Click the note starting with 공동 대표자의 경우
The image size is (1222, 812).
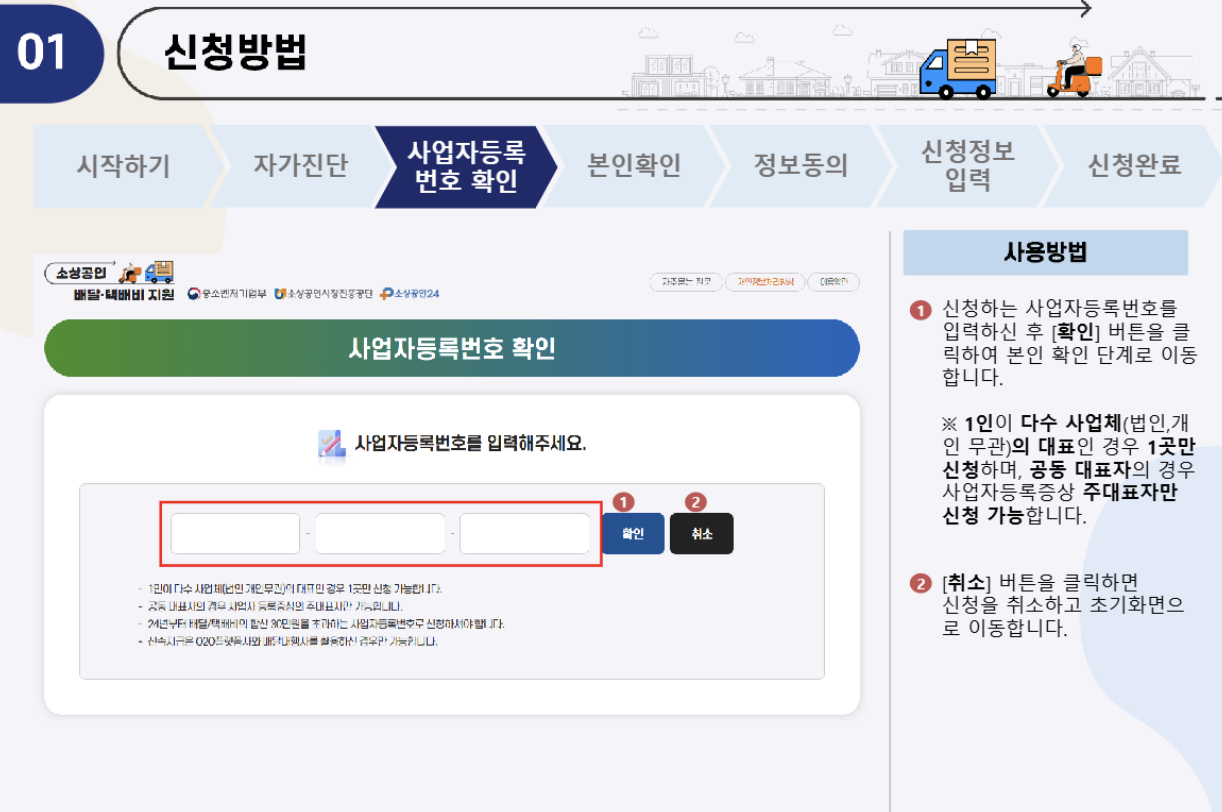point(269,606)
